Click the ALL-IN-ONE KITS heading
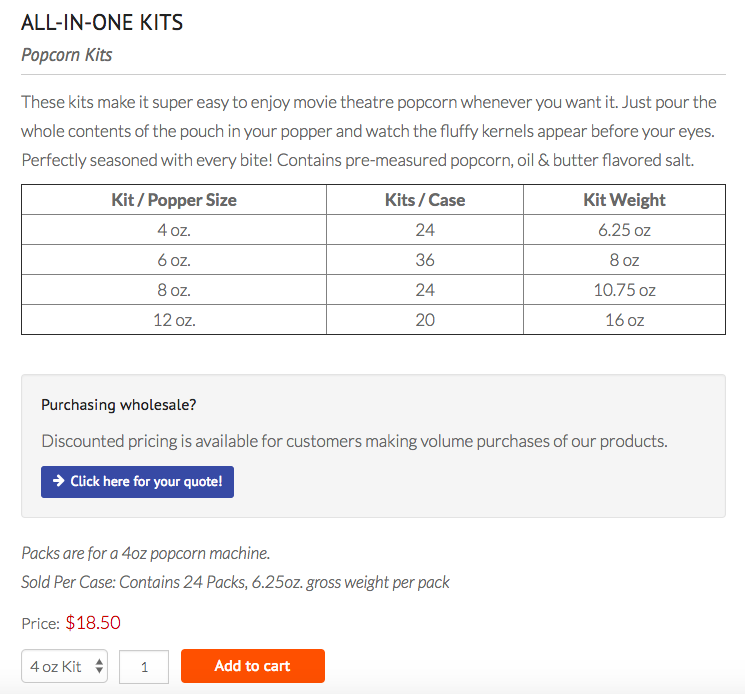Screen dimensions: 745x694 pyautogui.click(x=102, y=22)
